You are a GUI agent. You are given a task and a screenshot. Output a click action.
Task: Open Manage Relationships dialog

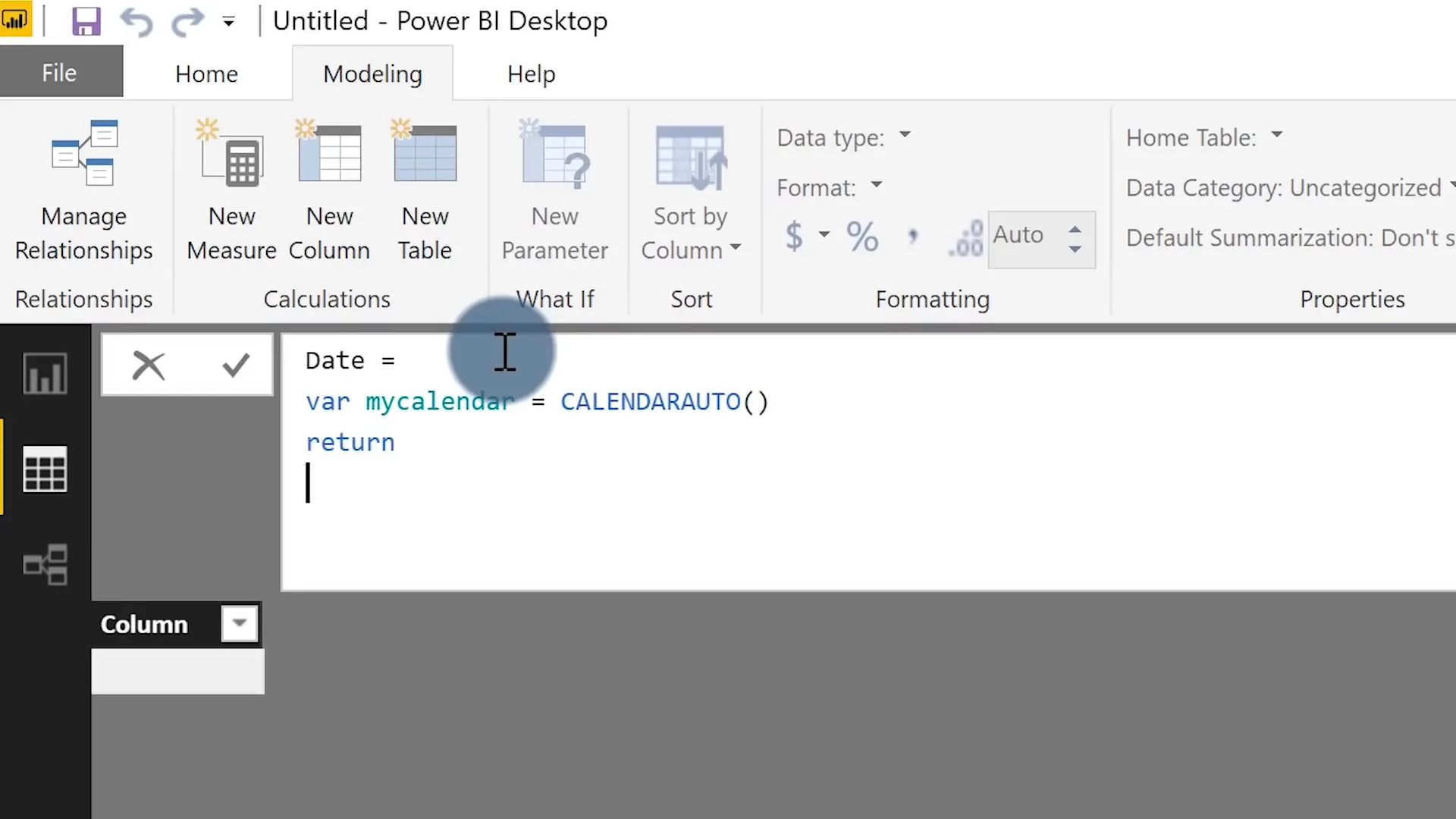(x=83, y=191)
